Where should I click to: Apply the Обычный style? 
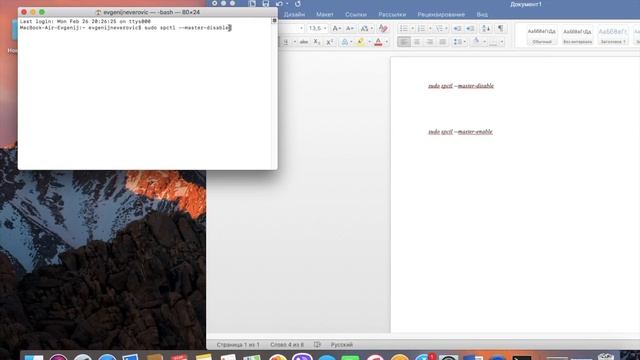click(542, 35)
